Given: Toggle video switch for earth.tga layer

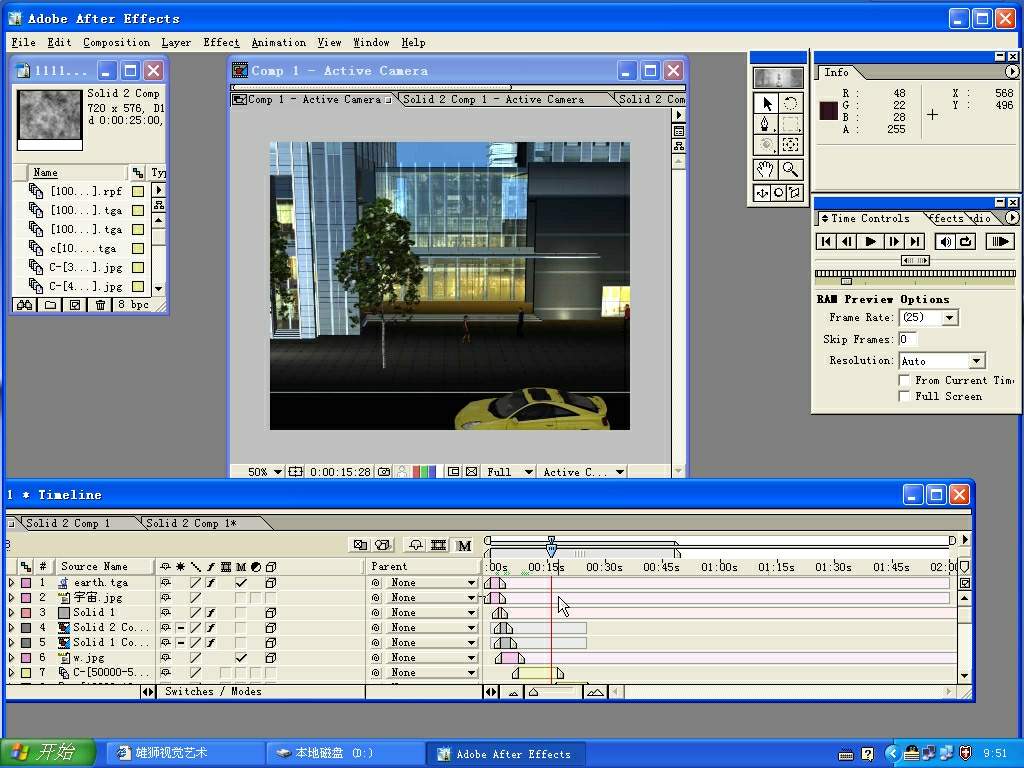Looking at the screenshot, I should pyautogui.click(x=166, y=582).
